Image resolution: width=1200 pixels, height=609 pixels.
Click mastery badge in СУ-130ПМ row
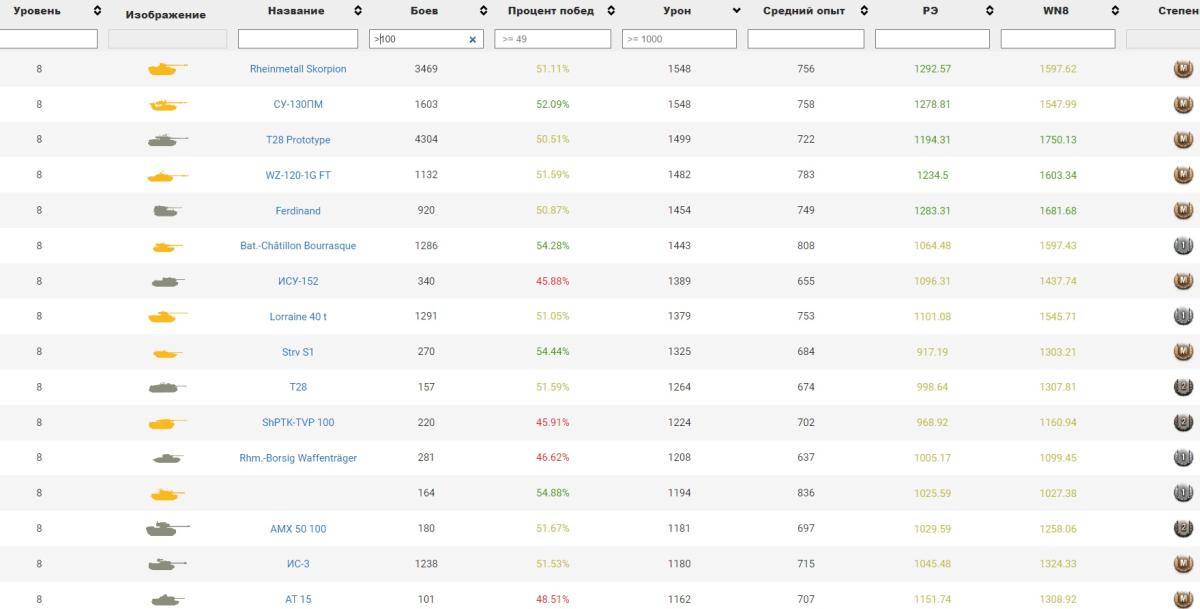1183,105
